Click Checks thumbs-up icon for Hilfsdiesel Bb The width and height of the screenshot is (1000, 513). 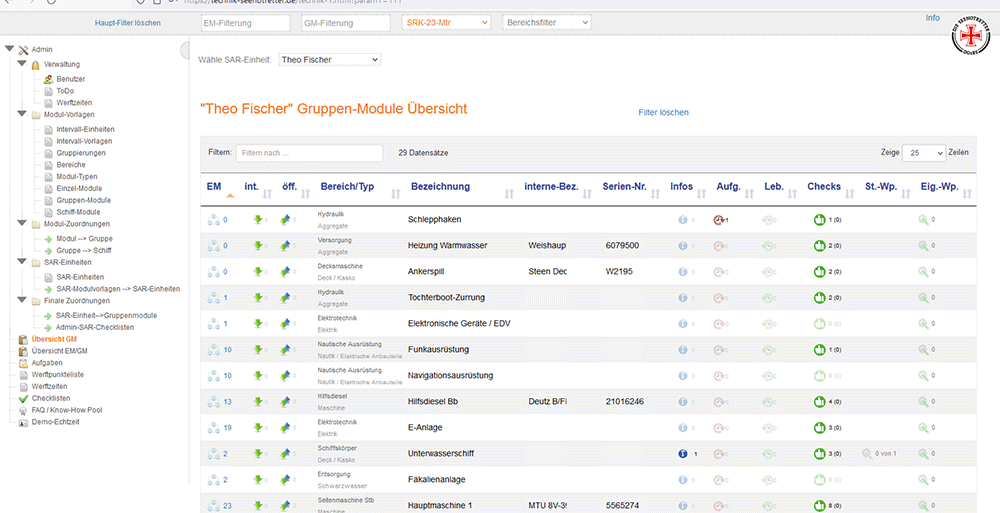point(820,401)
